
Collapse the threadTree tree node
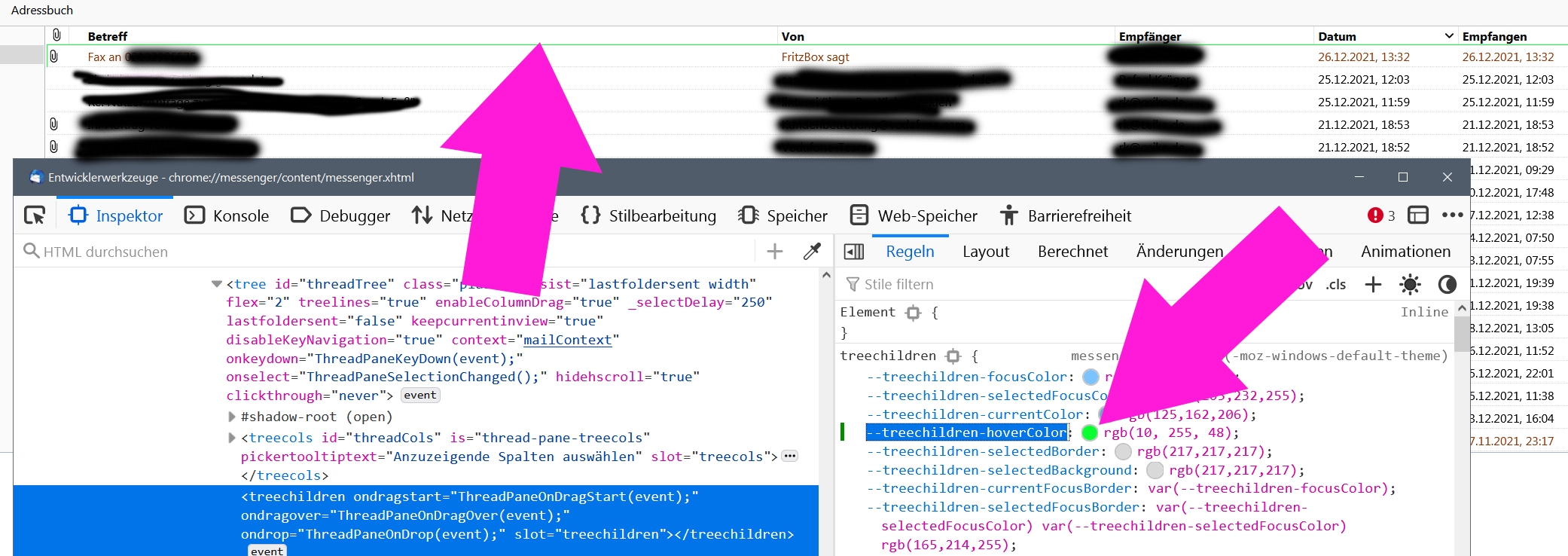pyautogui.click(x=217, y=284)
